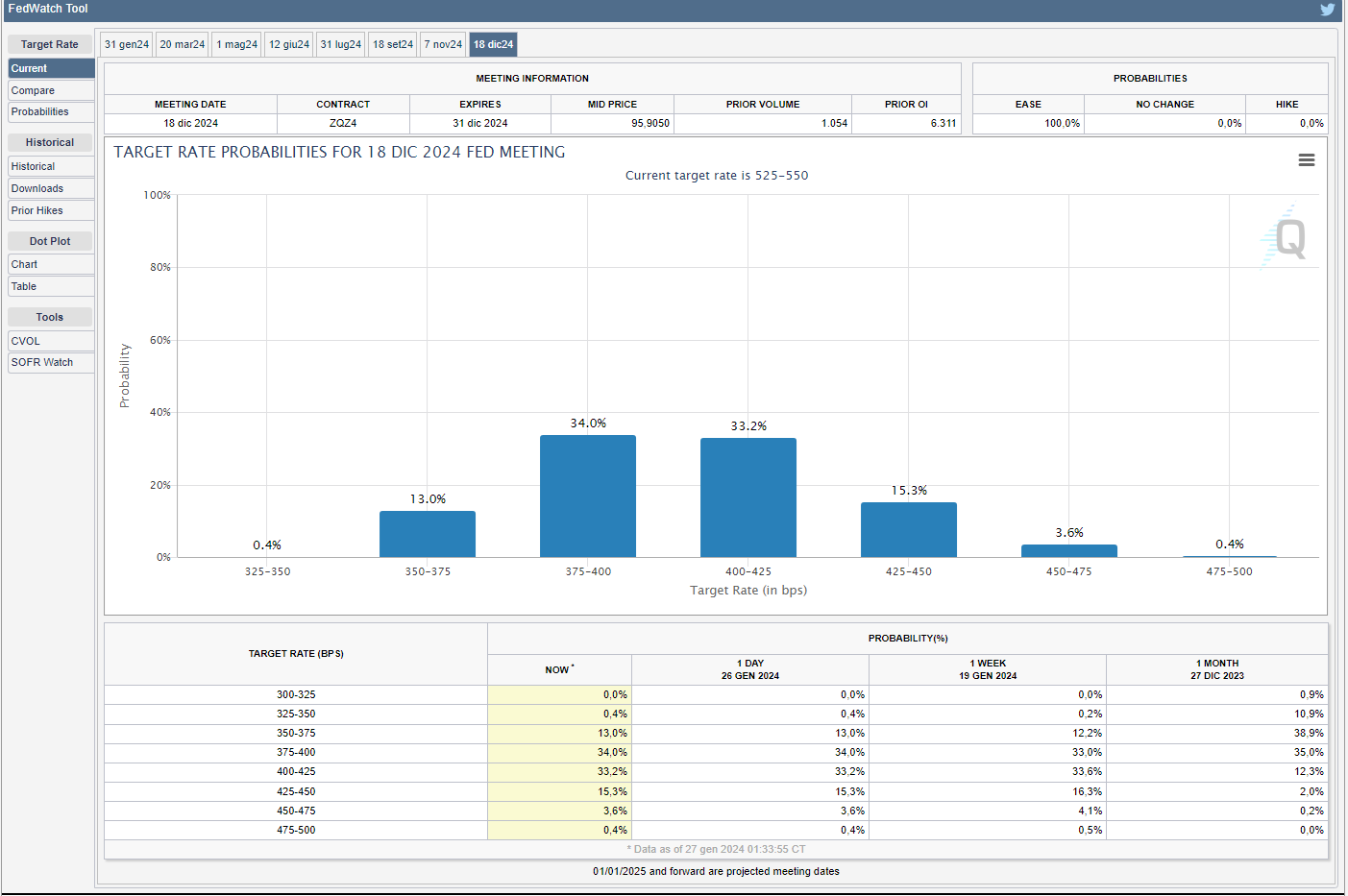
Task: Click the 450-475 bar showing 3.6%
Action: (x=1069, y=550)
